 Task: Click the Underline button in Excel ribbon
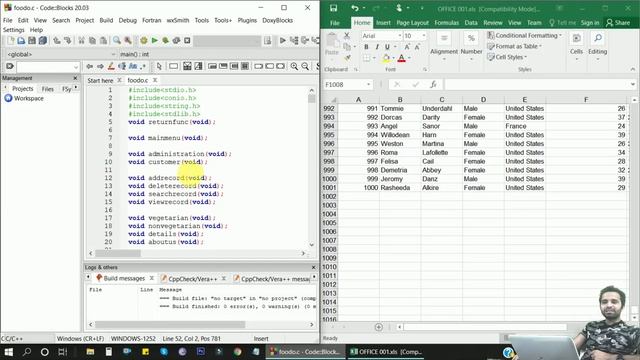click(x=387, y=47)
